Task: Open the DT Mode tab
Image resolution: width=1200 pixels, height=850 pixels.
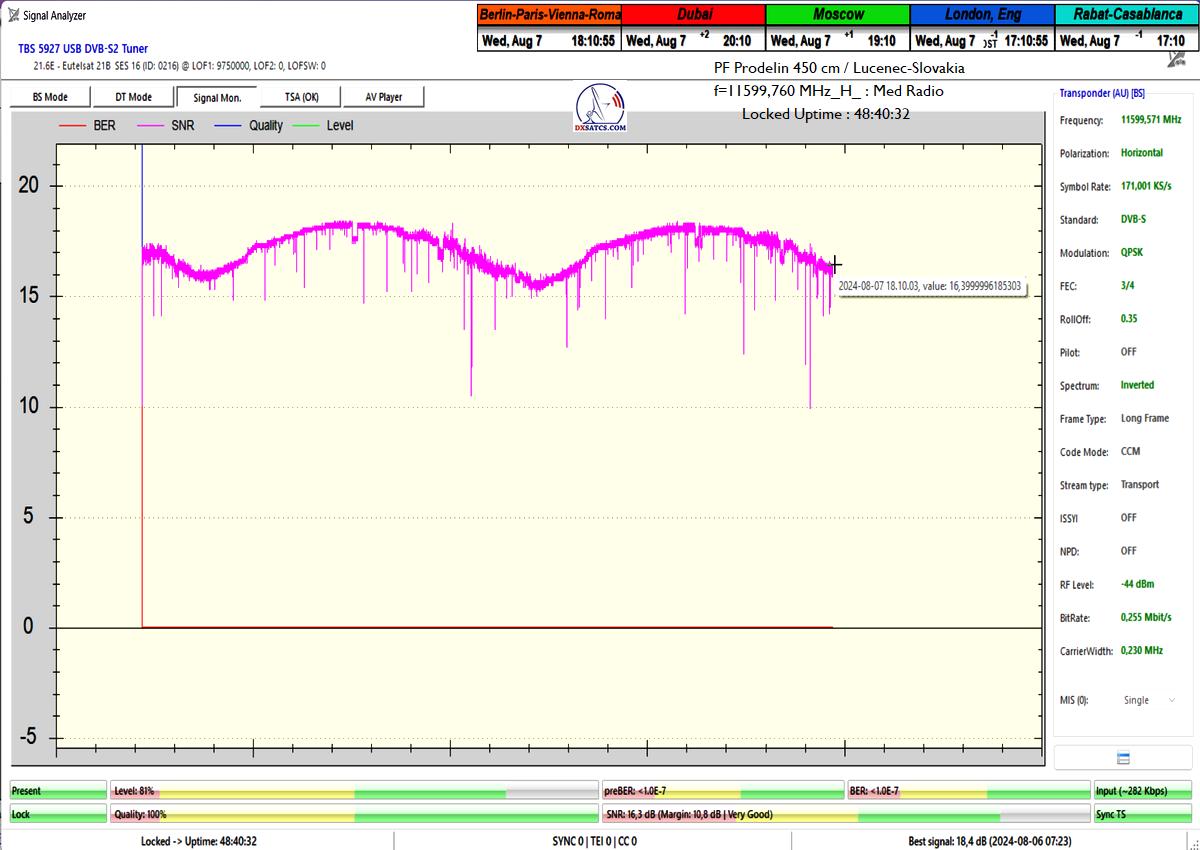Action: click(x=133, y=97)
